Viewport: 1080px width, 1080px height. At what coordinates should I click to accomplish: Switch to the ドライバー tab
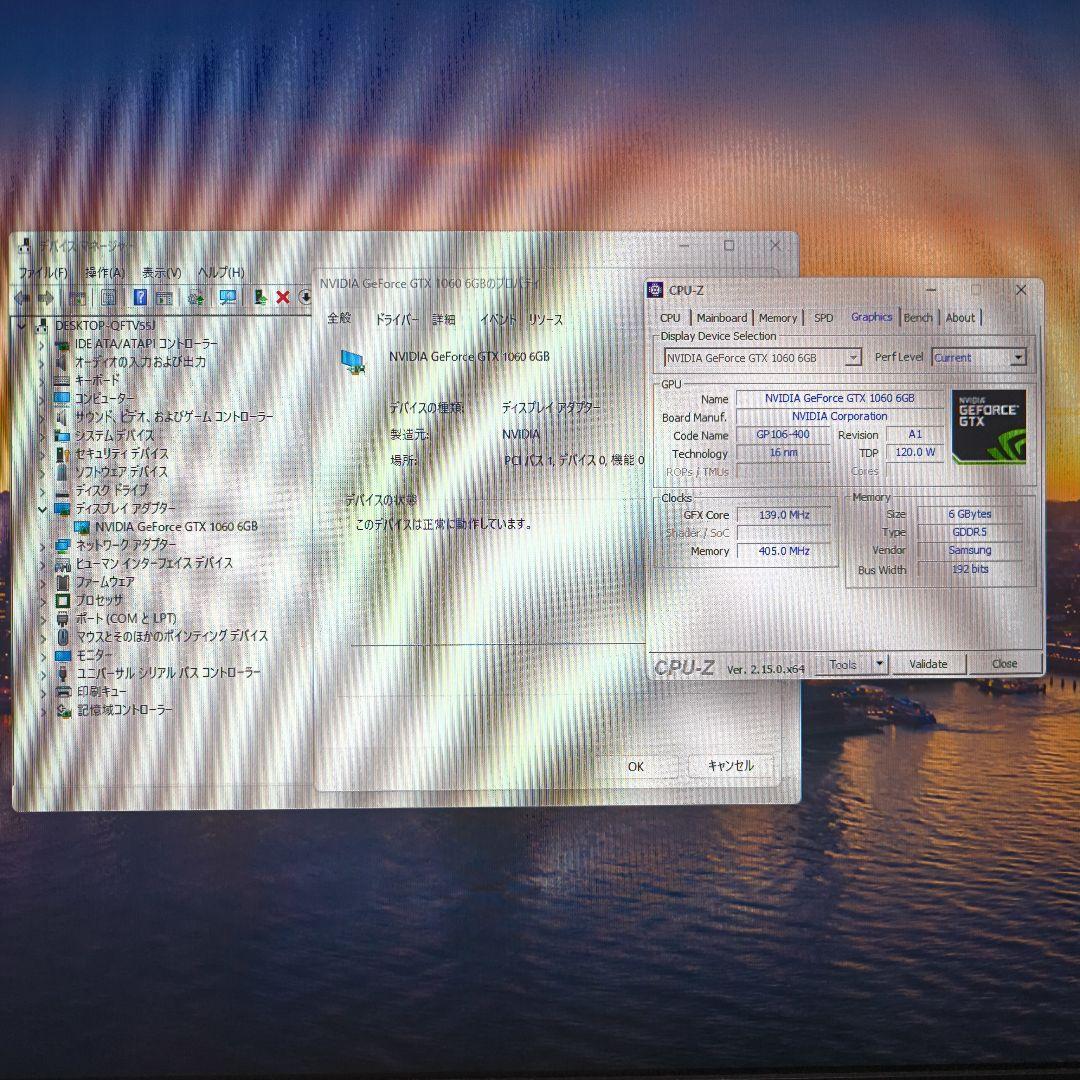click(396, 320)
